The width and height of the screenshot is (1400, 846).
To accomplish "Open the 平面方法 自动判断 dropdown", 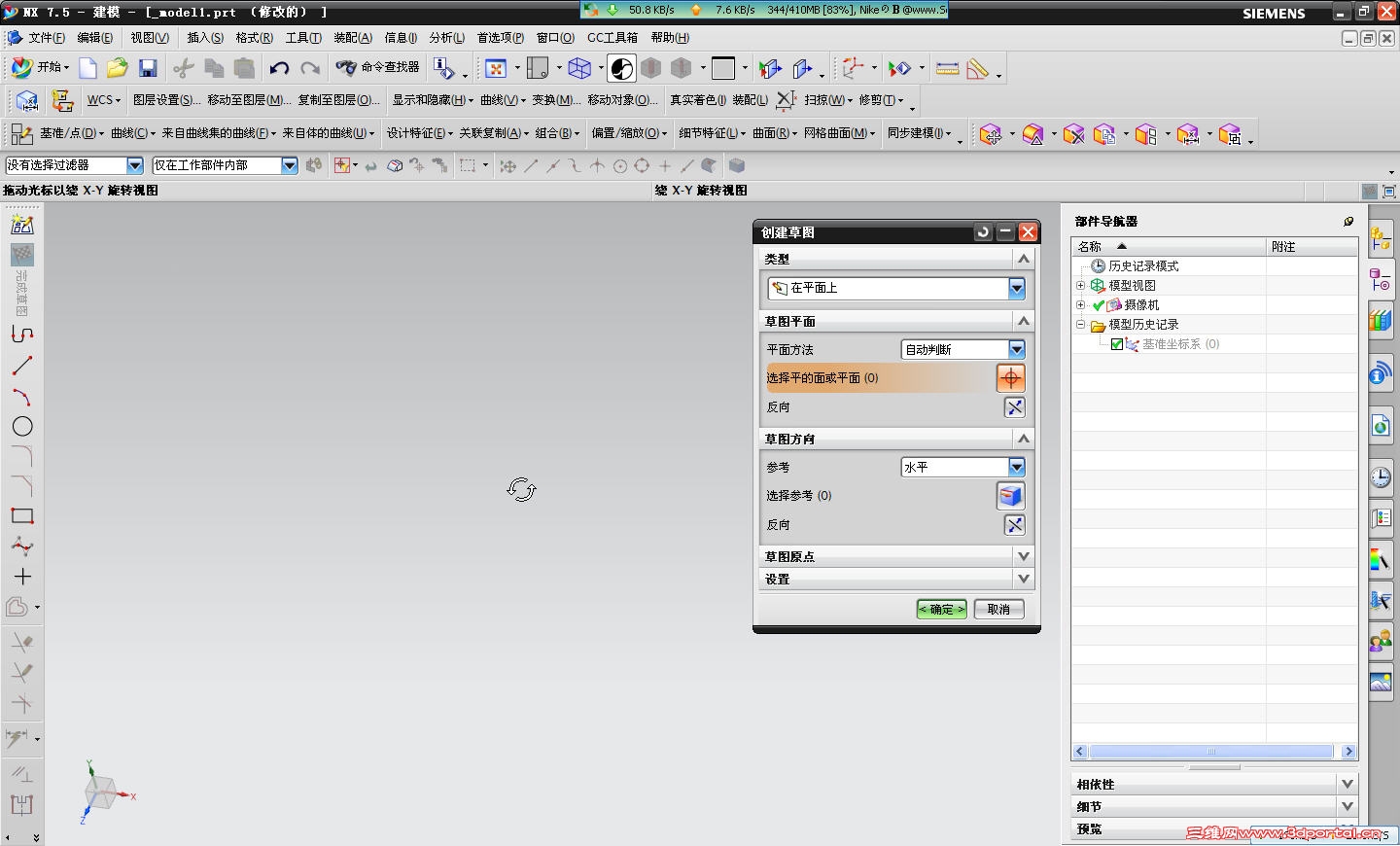I will (1016, 349).
